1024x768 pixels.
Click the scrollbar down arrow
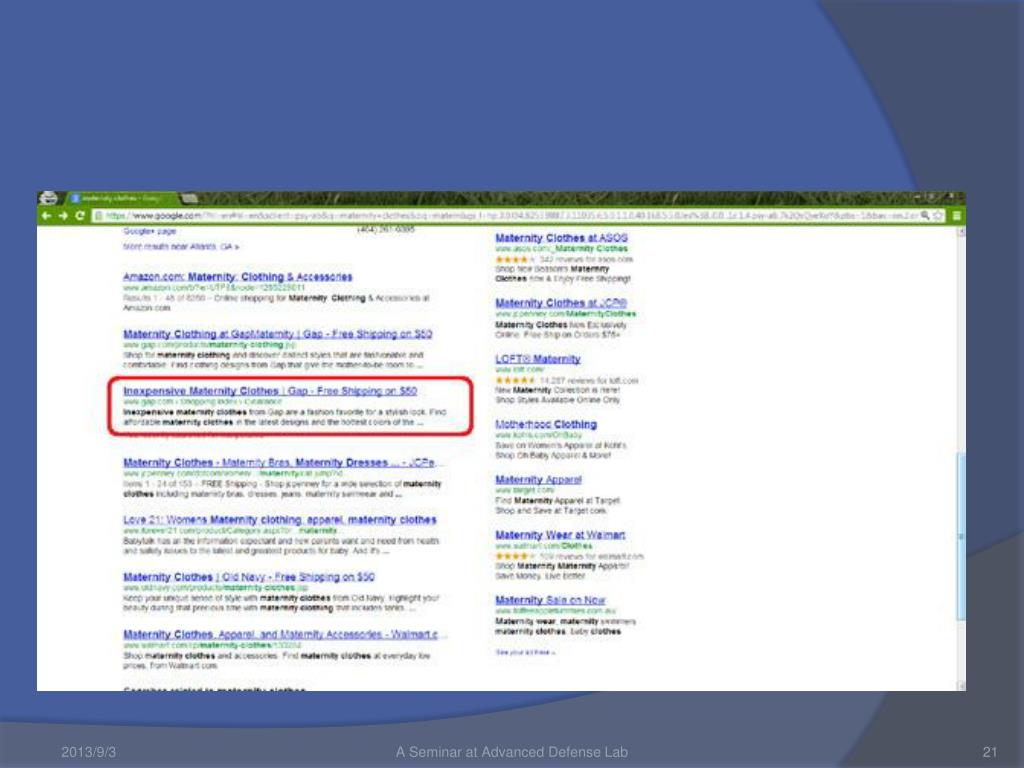[961, 686]
